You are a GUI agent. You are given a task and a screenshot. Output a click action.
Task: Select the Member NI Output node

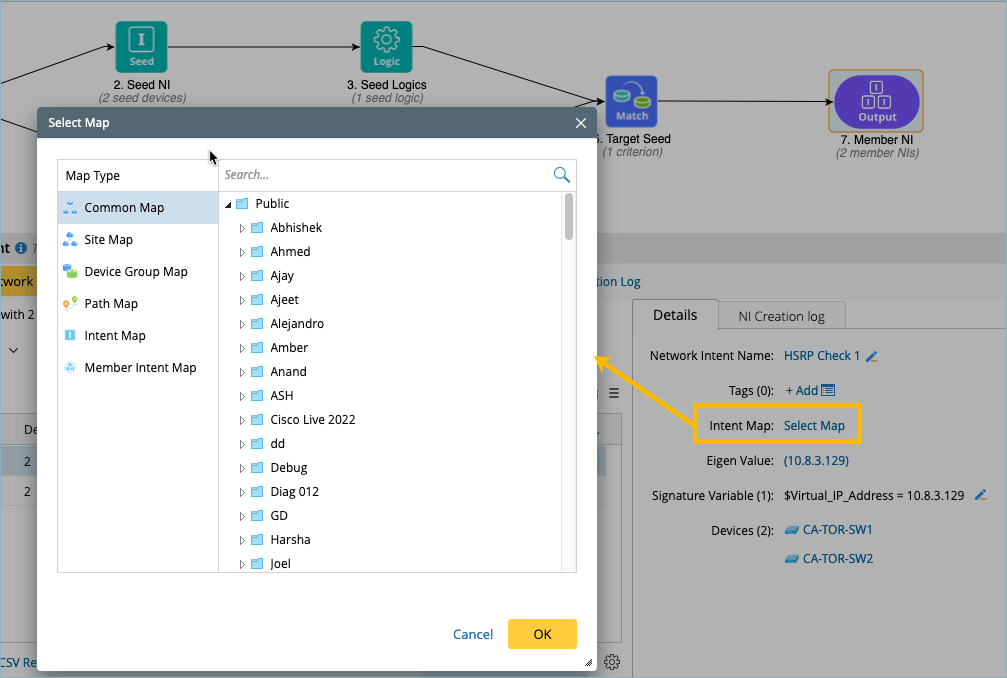[876, 101]
